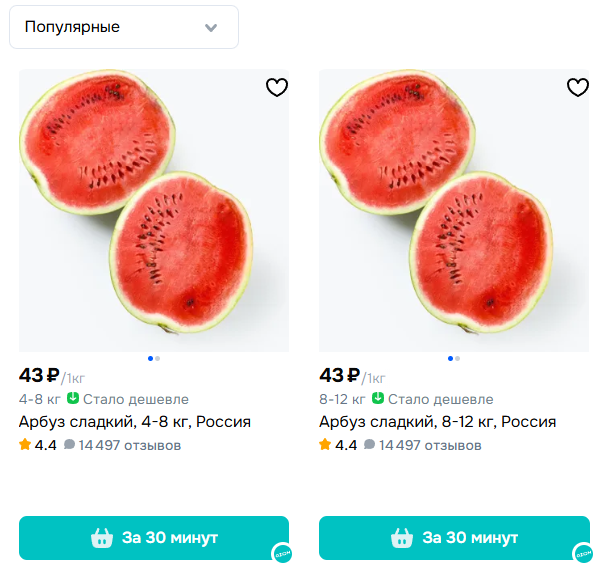Click the star rating icon of 8-12 кг watermelon

(325, 445)
